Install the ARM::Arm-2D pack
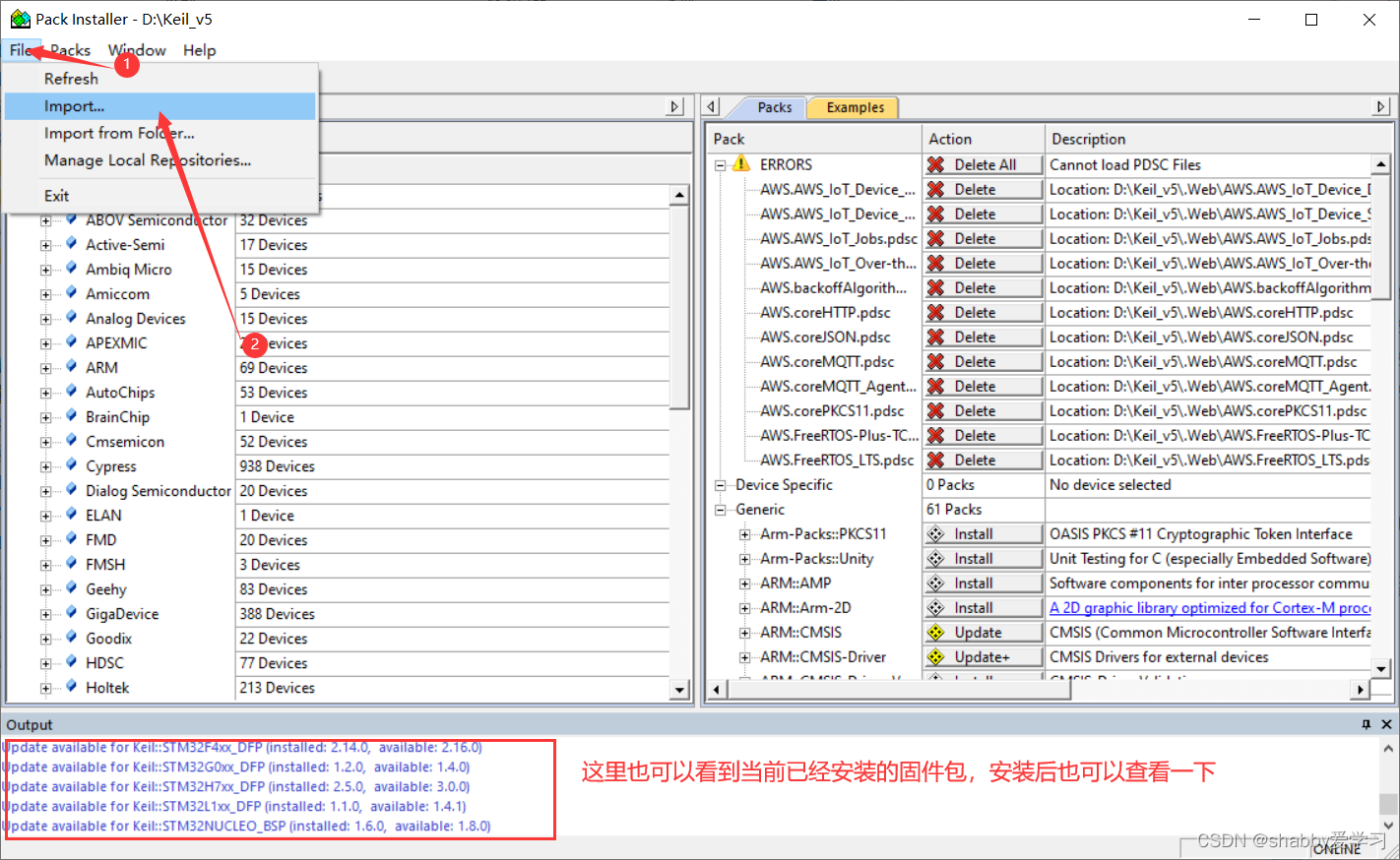1400x860 pixels. 984,608
